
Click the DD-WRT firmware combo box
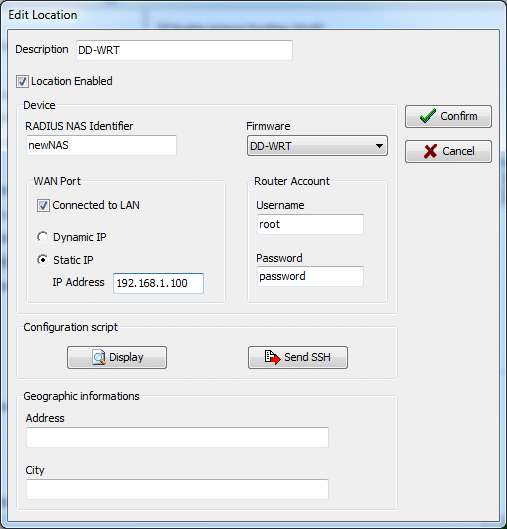point(317,146)
